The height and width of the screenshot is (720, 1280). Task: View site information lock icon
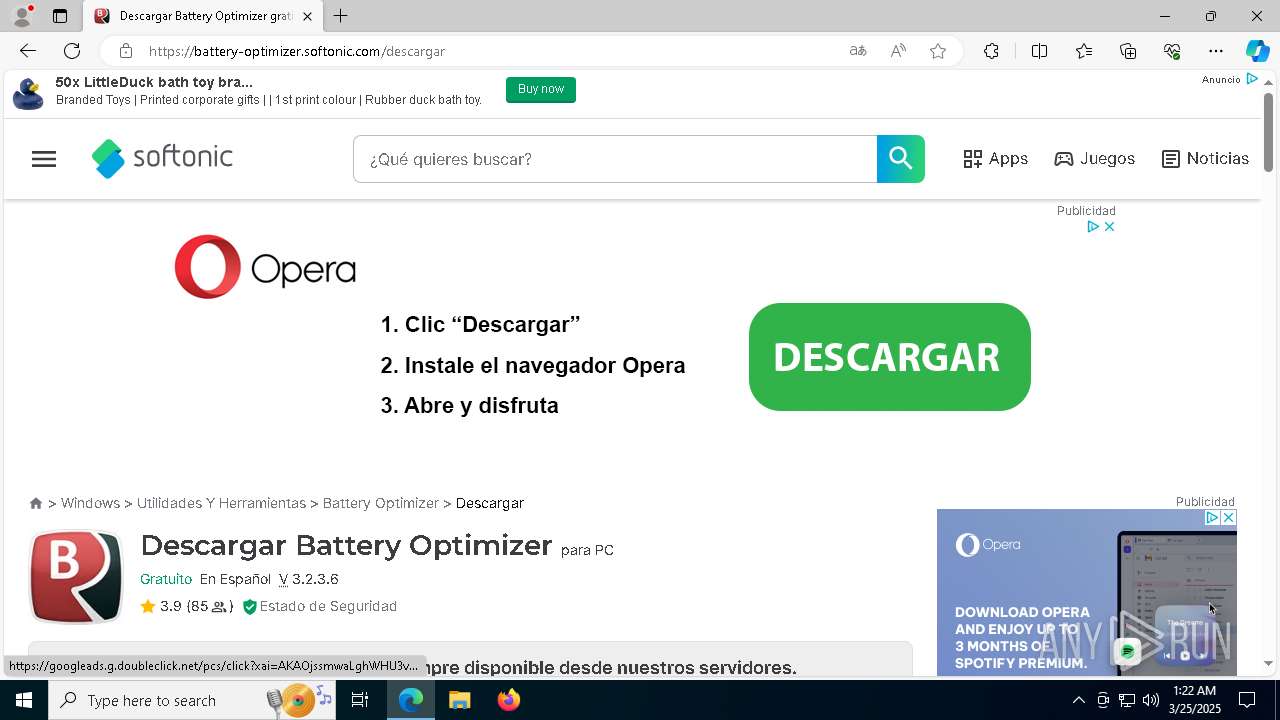click(x=125, y=51)
